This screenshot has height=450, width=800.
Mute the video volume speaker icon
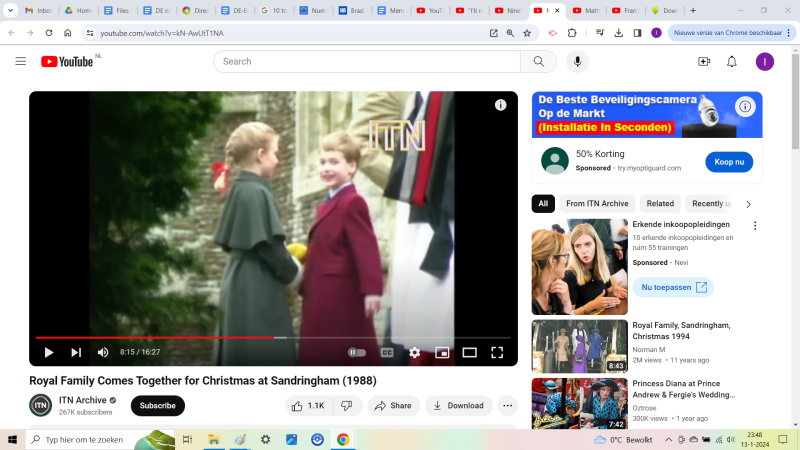pyautogui.click(x=103, y=352)
